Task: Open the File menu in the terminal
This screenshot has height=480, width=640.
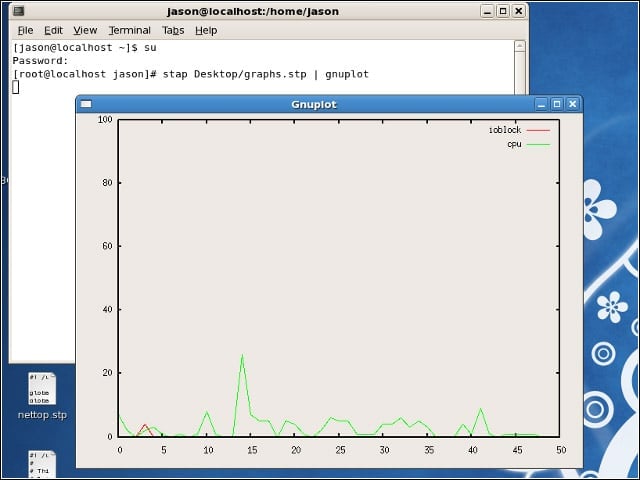Action: (x=25, y=31)
